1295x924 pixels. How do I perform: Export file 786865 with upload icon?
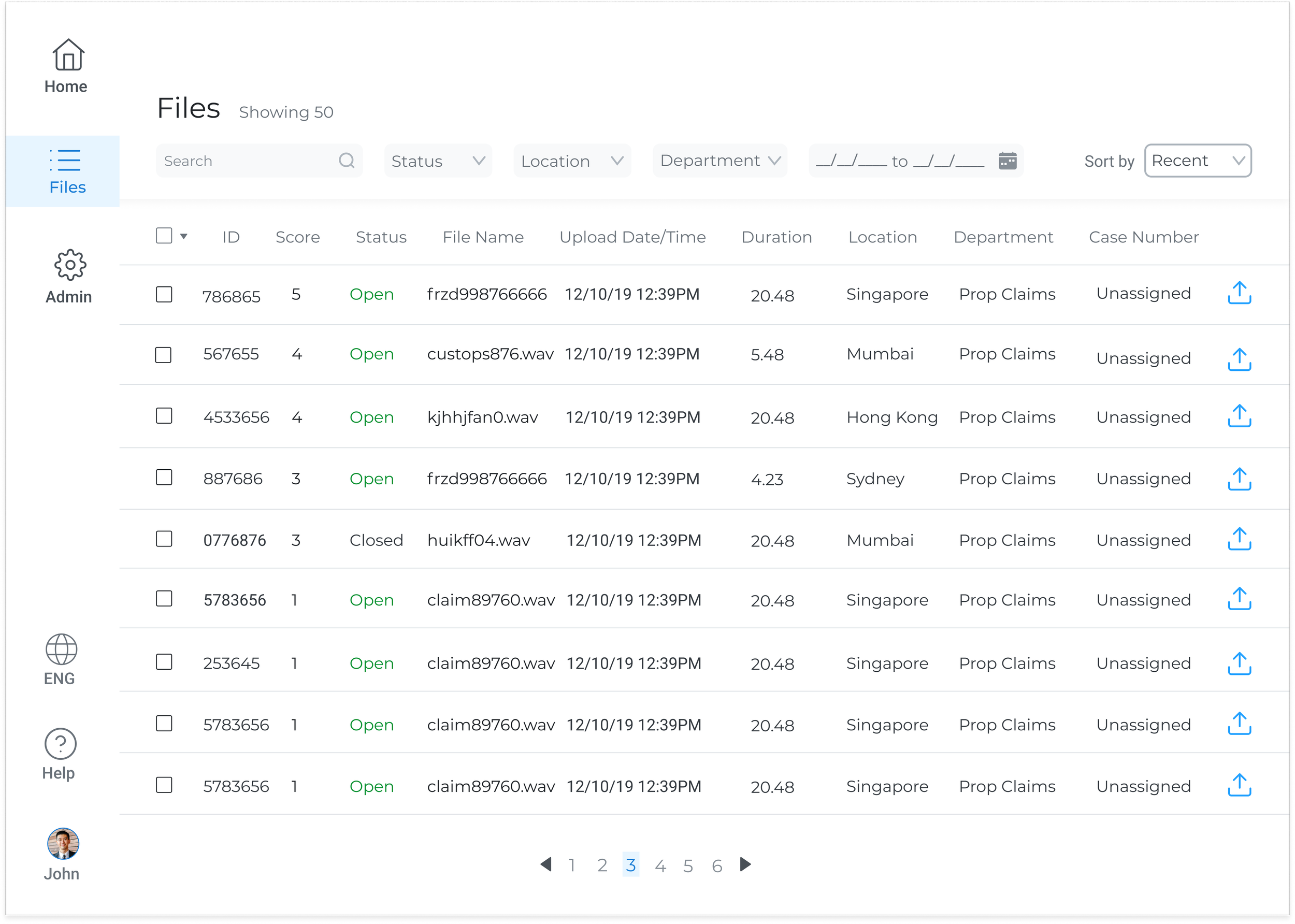1239,293
